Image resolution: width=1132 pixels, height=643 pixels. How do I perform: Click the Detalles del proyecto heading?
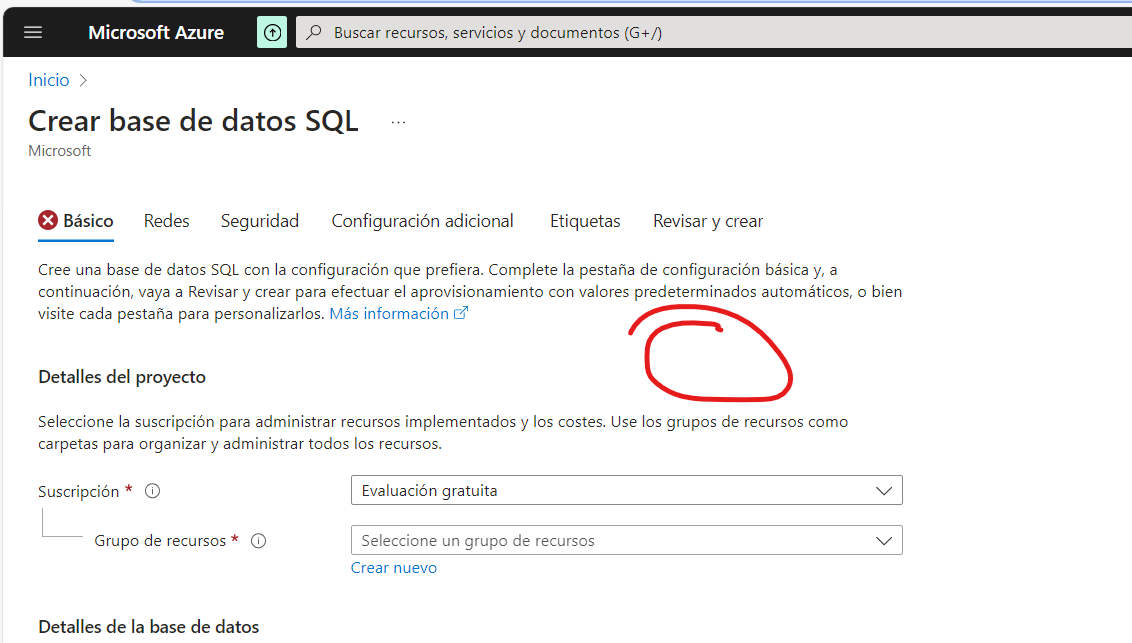point(122,377)
